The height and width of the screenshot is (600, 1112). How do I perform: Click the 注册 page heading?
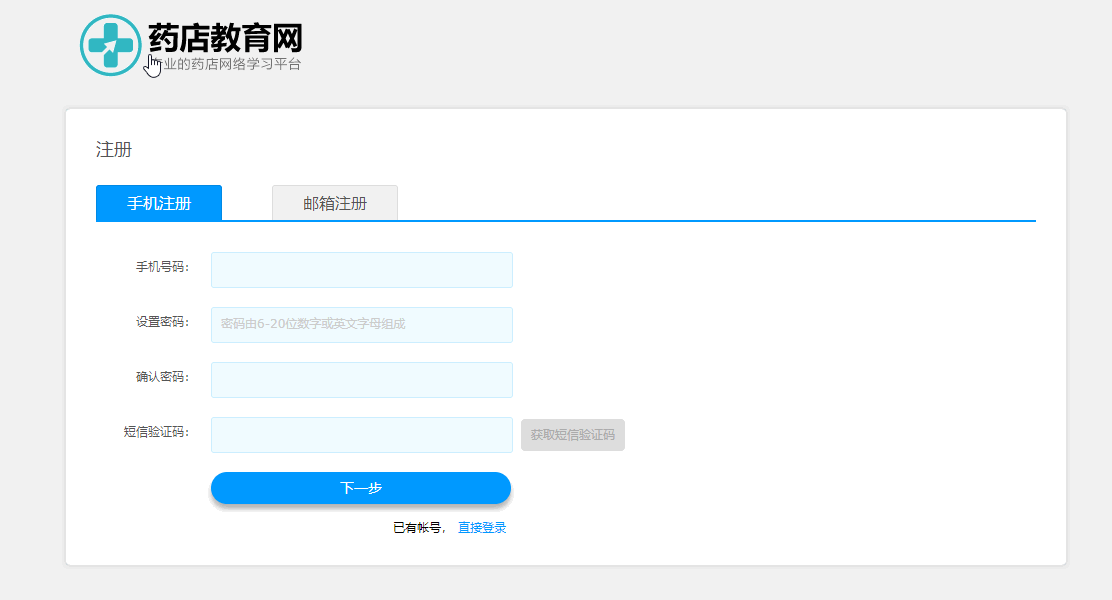tap(114, 150)
